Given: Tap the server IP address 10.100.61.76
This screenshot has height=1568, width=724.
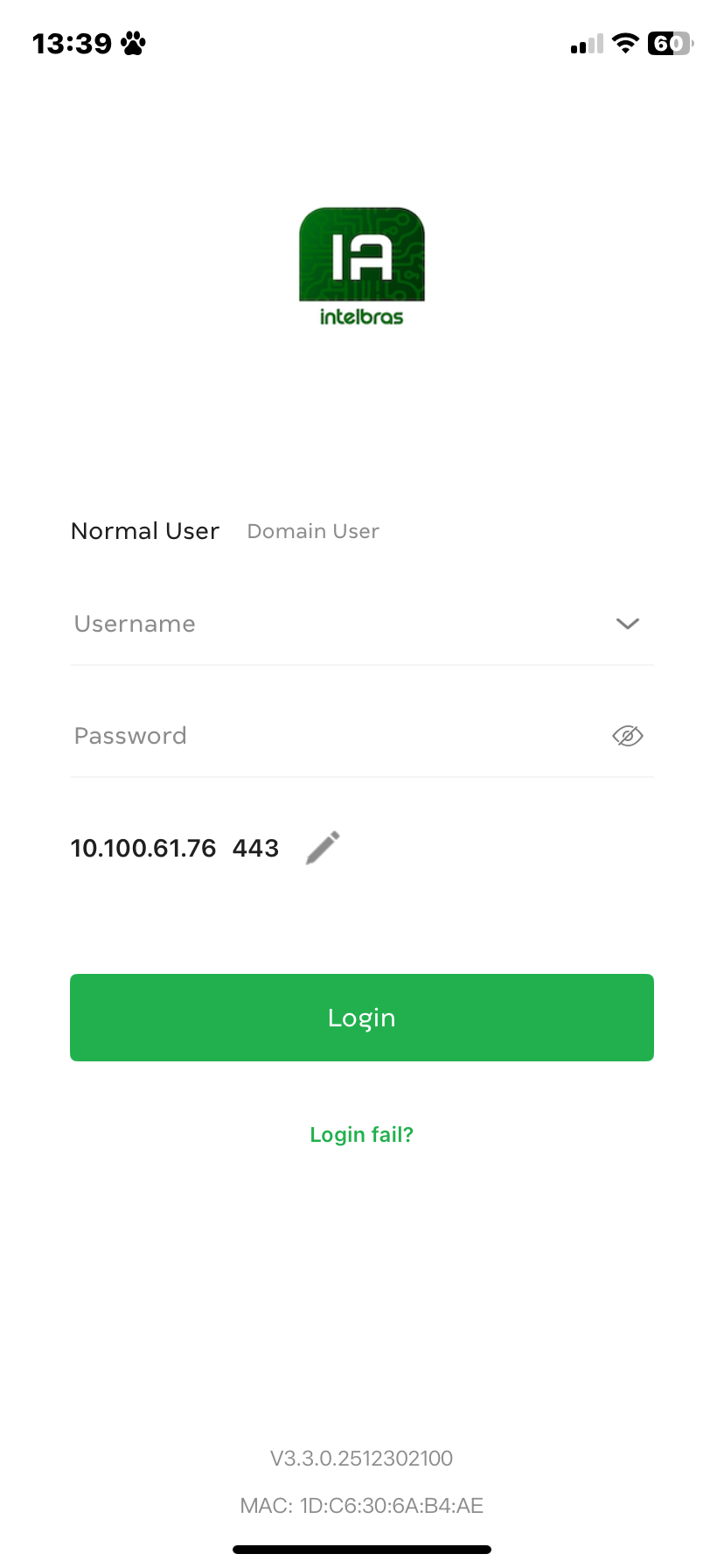Looking at the screenshot, I should pos(143,848).
